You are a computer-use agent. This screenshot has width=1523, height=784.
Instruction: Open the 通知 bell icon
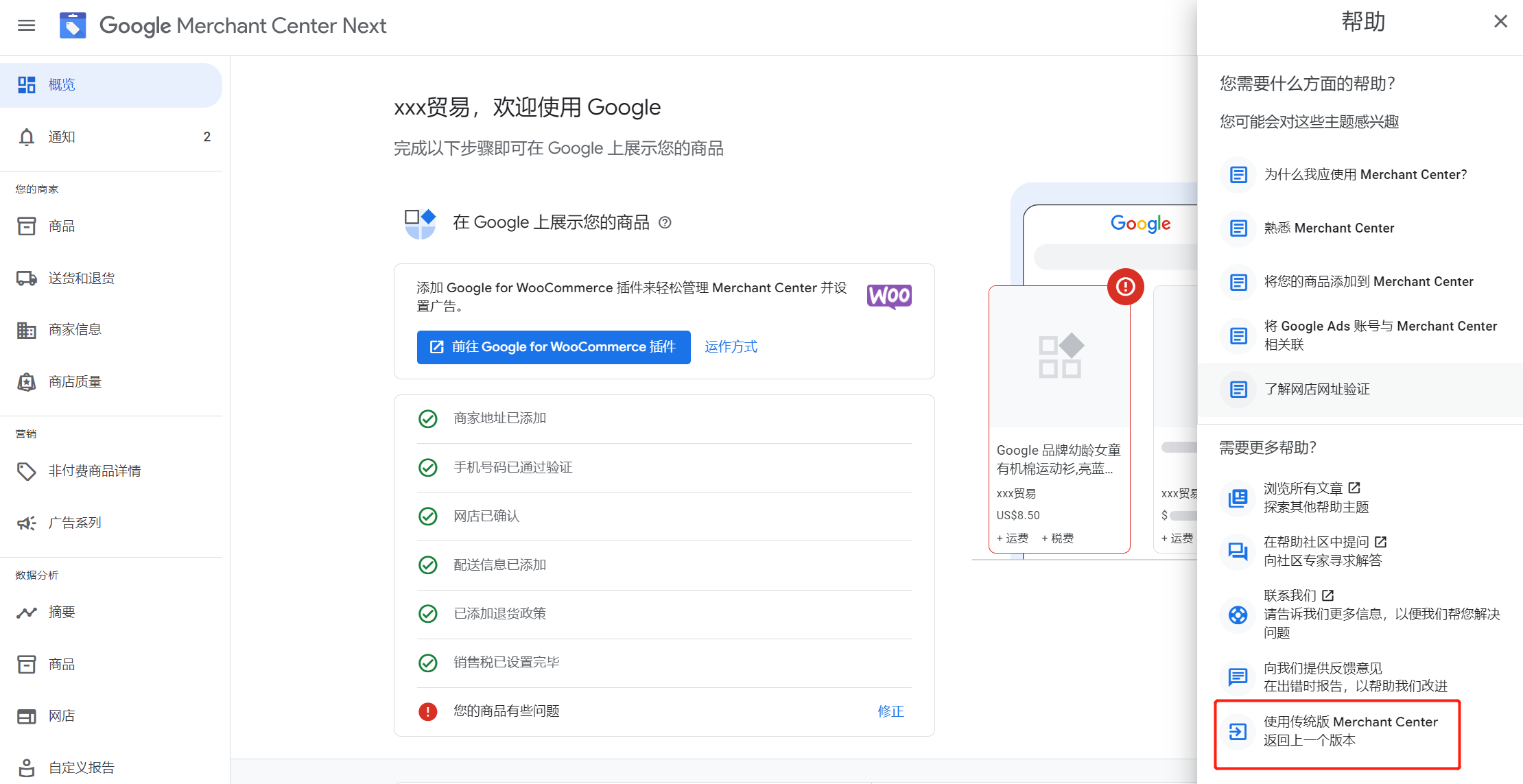click(27, 137)
